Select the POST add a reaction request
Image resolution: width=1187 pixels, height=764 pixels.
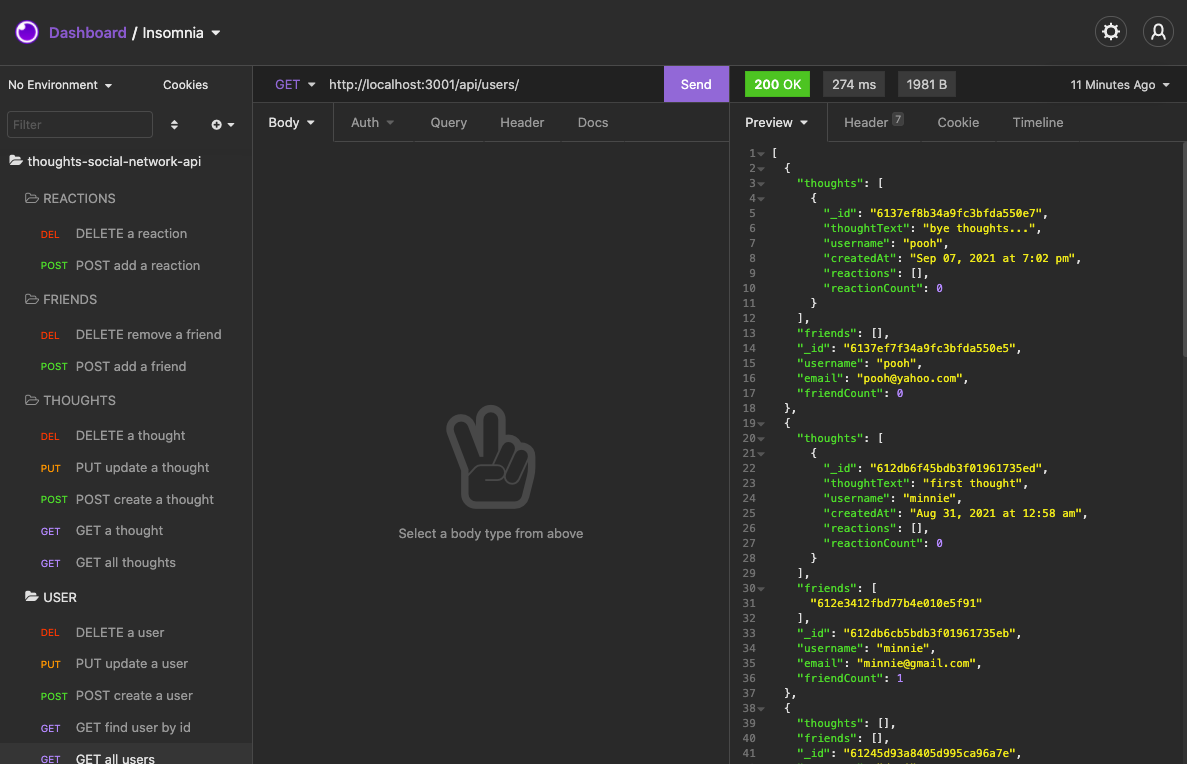pyautogui.click(x=126, y=265)
